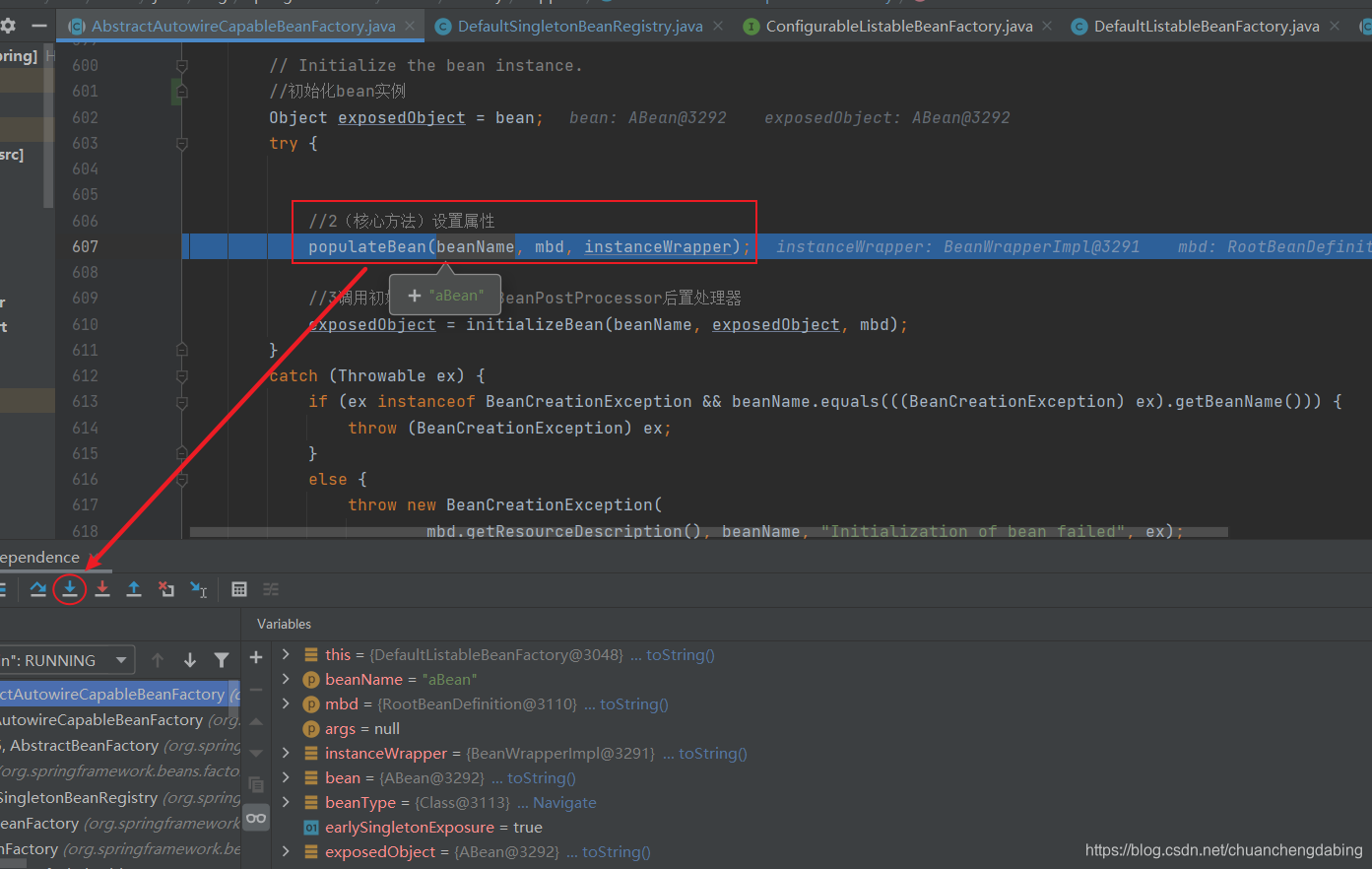1372x869 pixels.
Task: Click the Run to Cursor icon
Action: pos(199,589)
